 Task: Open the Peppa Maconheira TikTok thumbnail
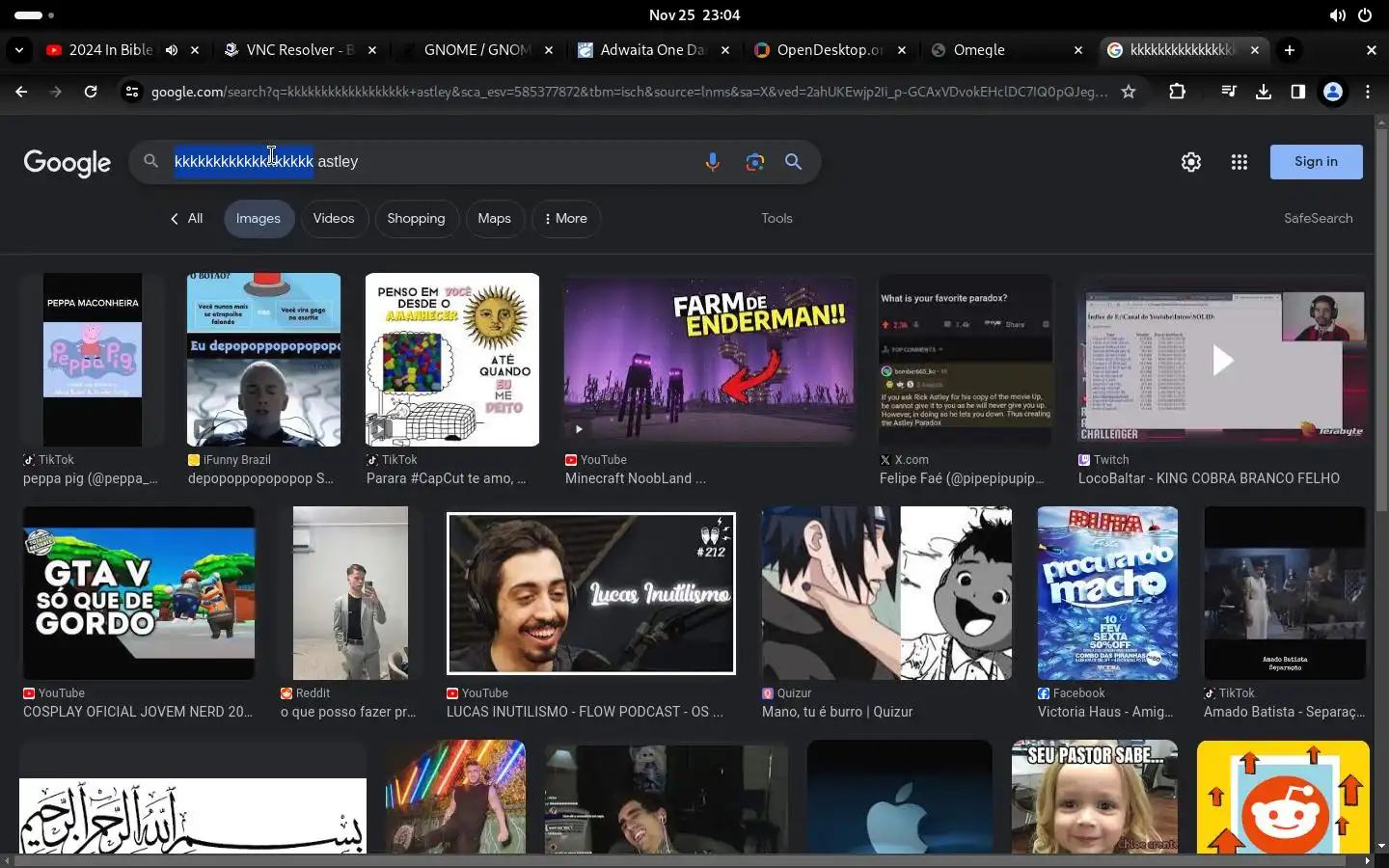pos(94,360)
